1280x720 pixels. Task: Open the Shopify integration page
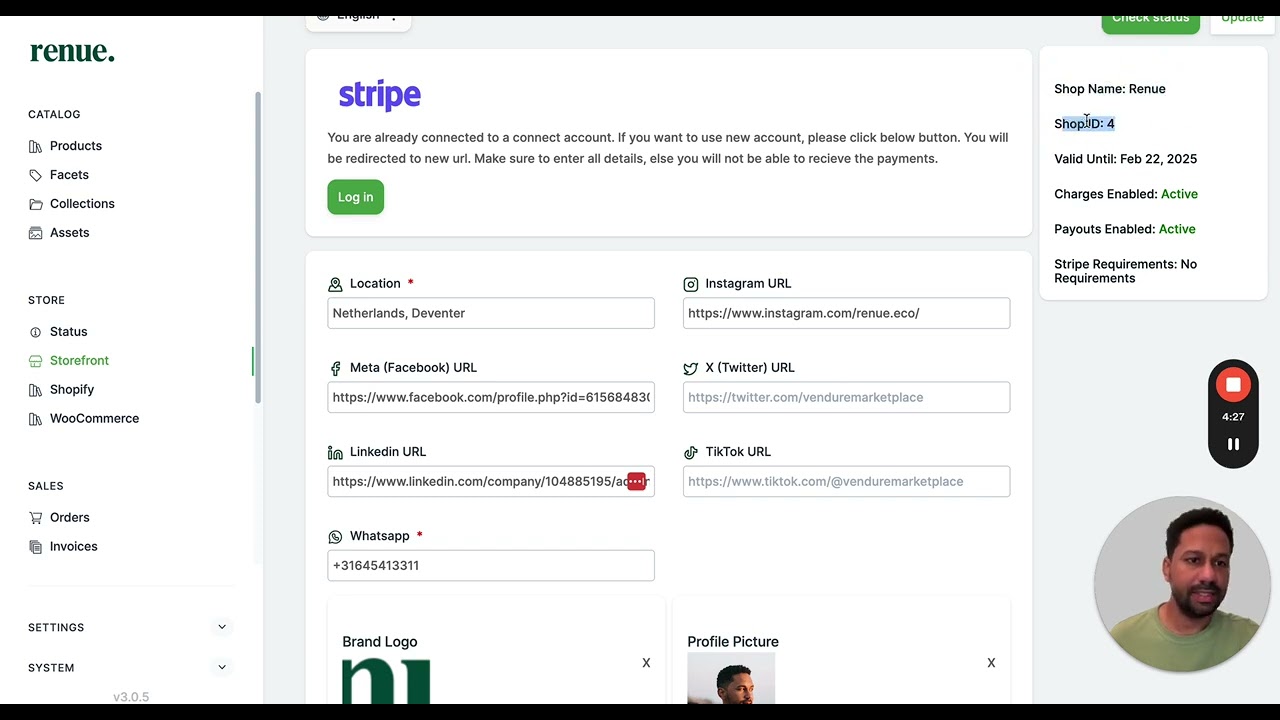click(x=72, y=390)
